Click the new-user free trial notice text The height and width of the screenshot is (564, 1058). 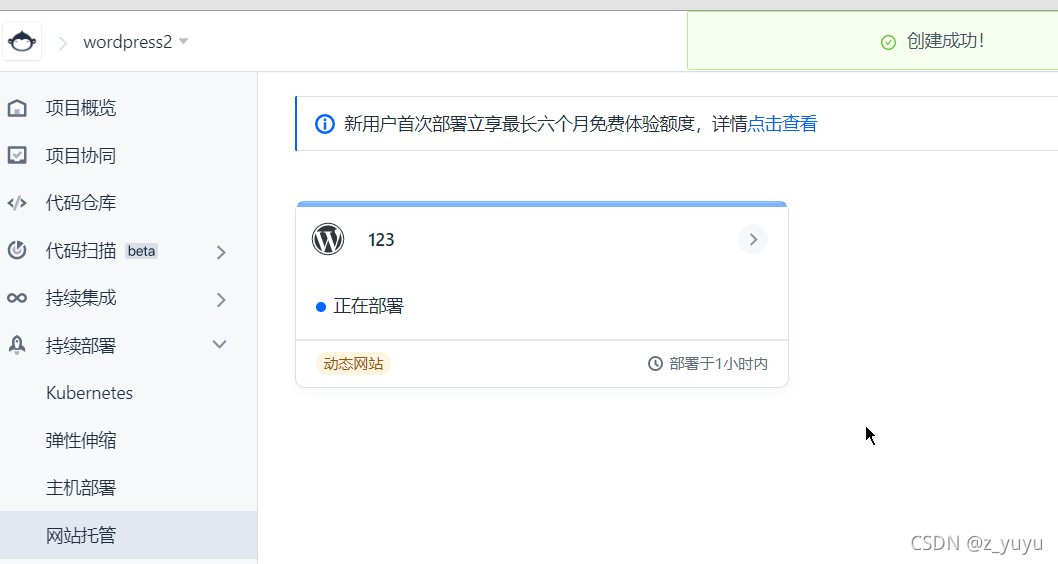pyautogui.click(x=545, y=123)
